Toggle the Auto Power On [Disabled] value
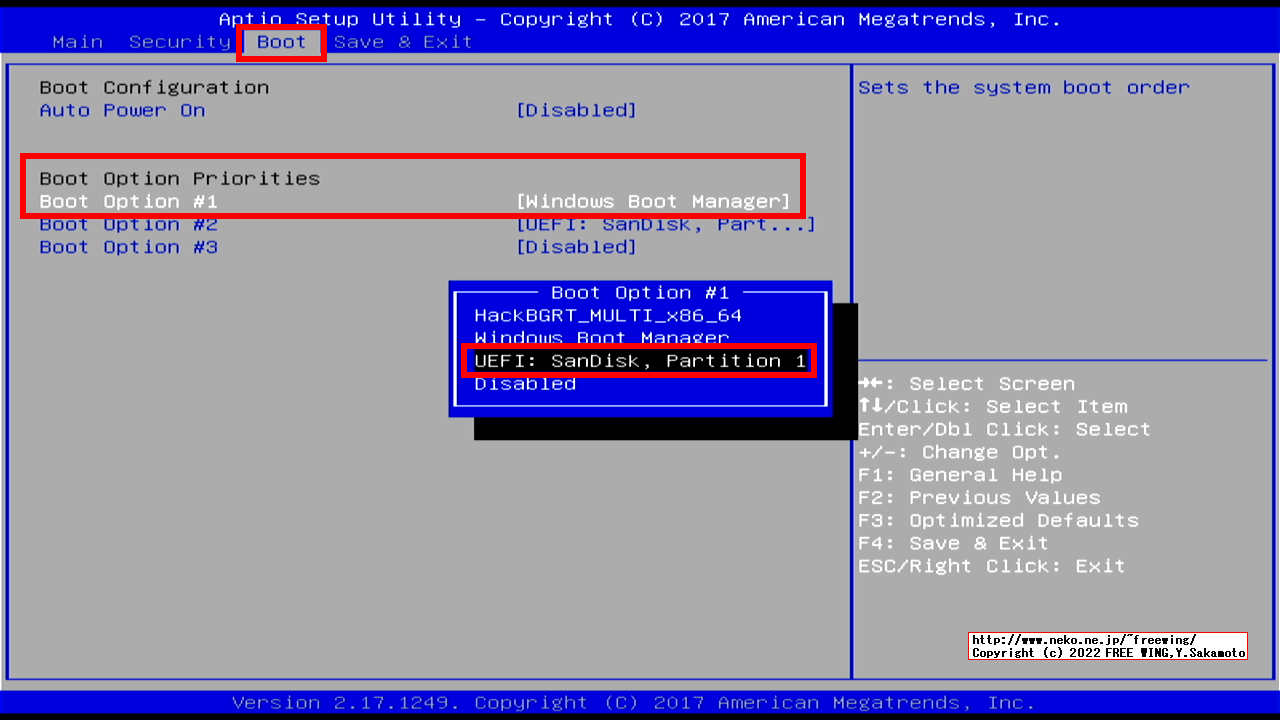The image size is (1280, 720). pos(576,110)
